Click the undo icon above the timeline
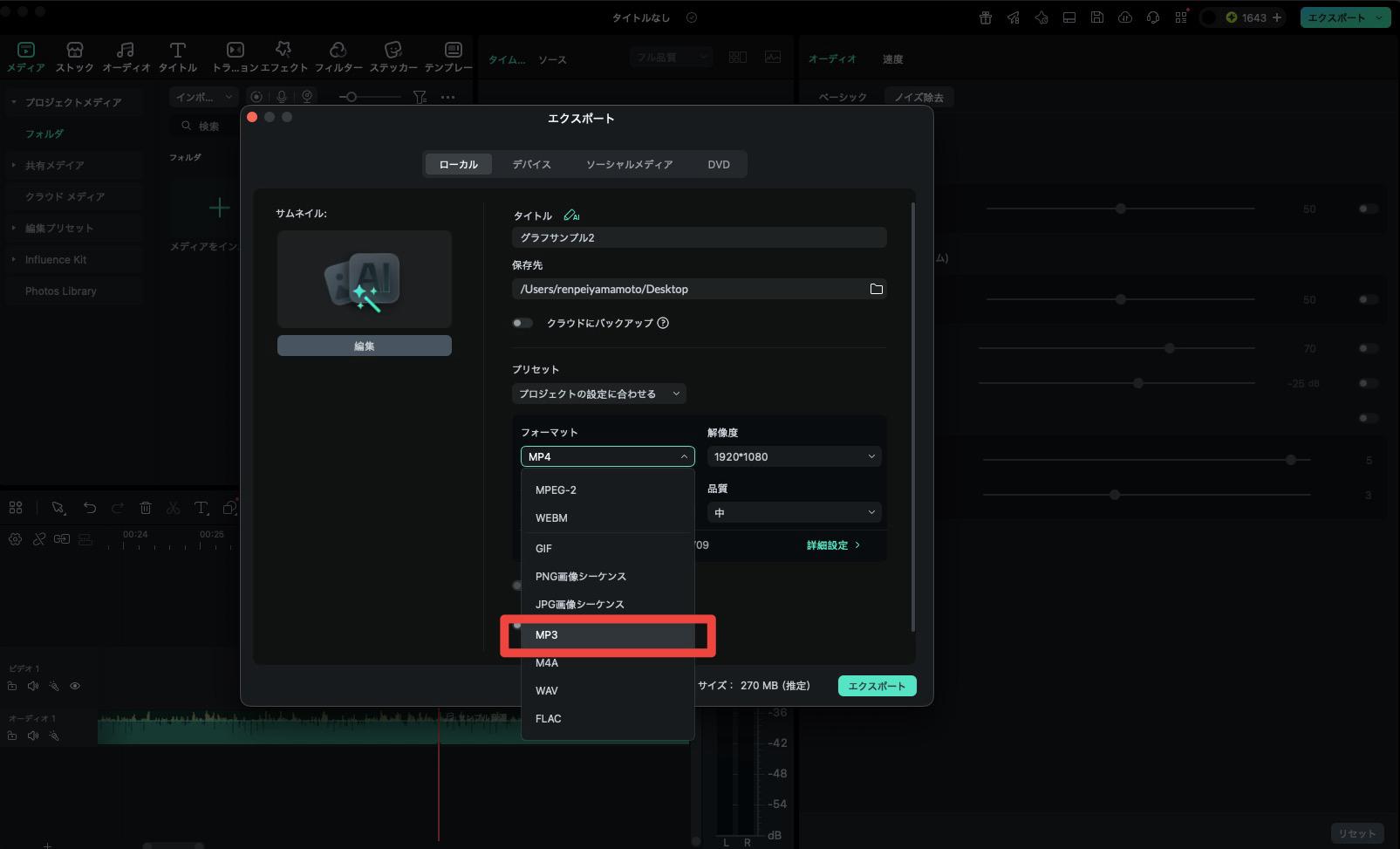This screenshot has width=1400, height=849. coord(88,508)
